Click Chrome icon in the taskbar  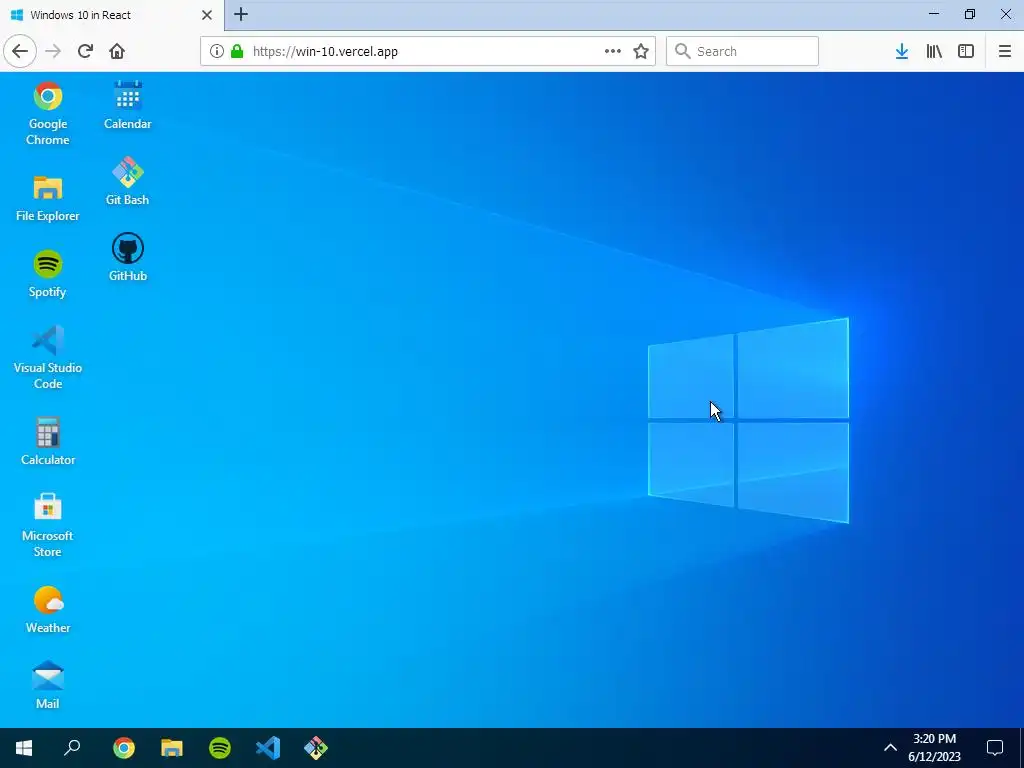(123, 748)
